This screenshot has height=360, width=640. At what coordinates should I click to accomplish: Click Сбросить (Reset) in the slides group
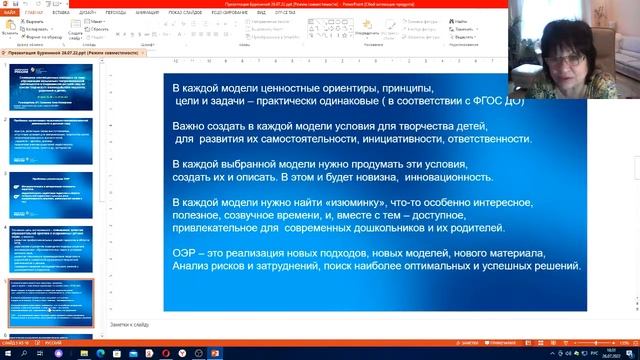tap(96, 29)
